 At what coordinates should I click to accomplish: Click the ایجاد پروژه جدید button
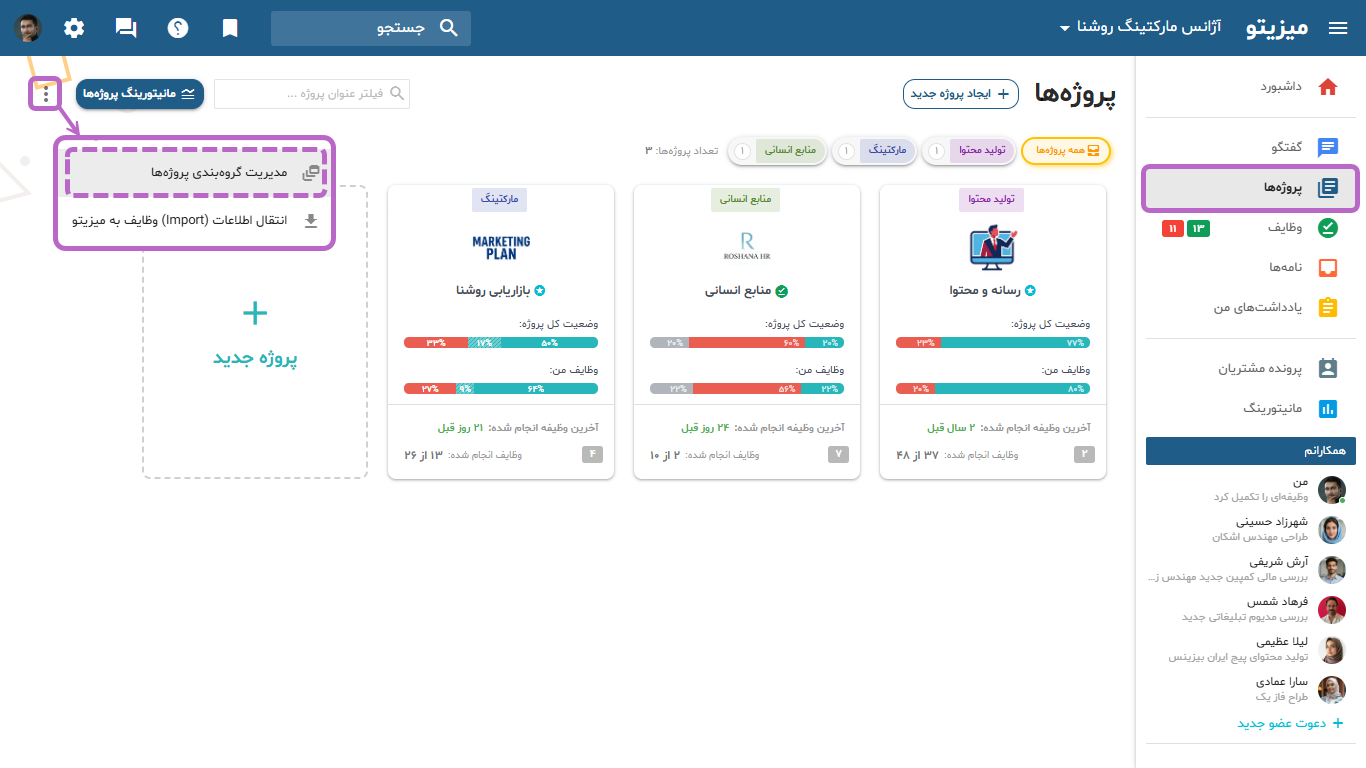pyautogui.click(x=961, y=94)
